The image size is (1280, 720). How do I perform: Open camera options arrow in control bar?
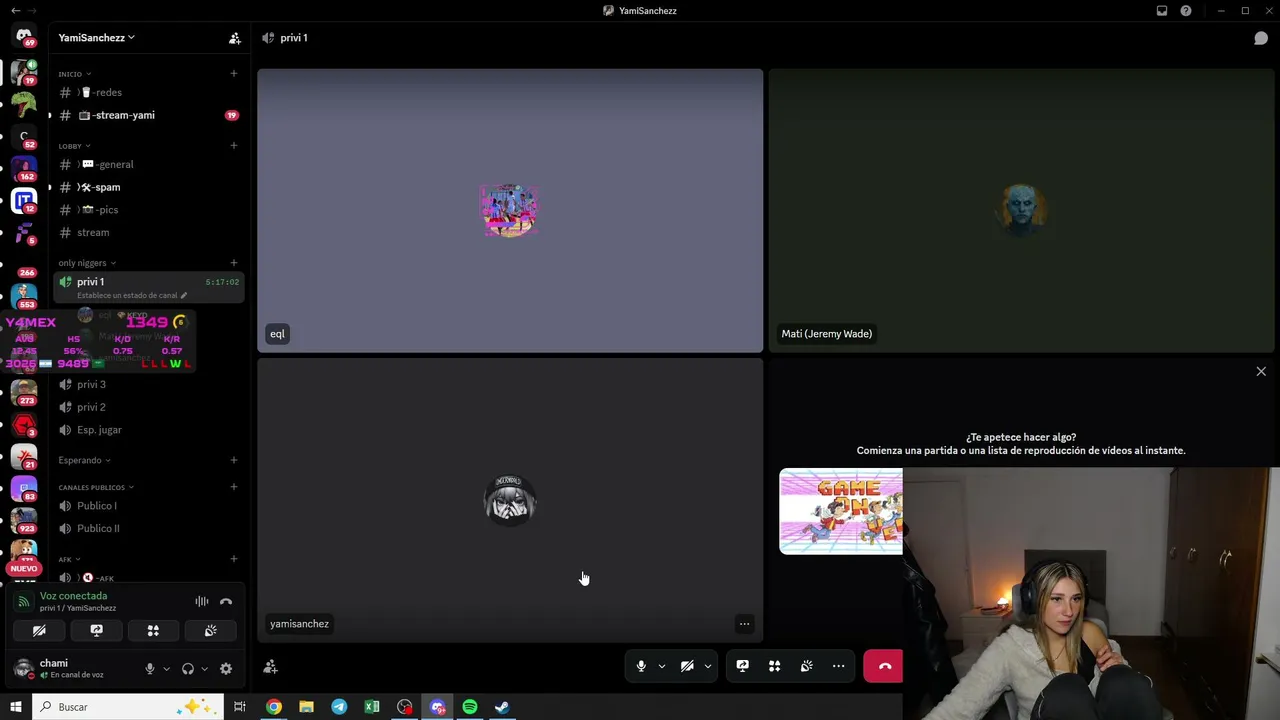[x=707, y=666]
